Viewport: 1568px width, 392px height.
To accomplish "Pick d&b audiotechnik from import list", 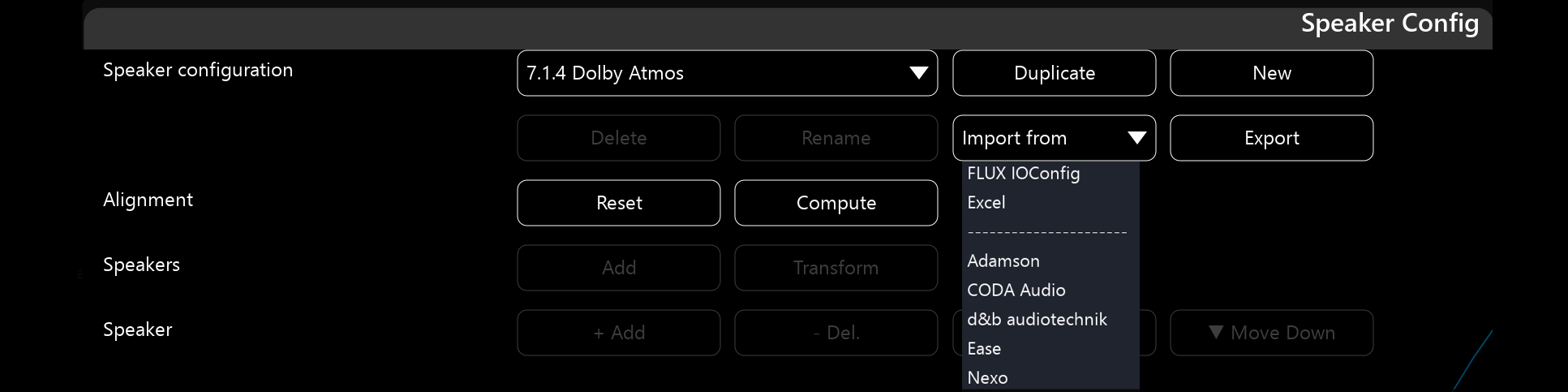I will pyautogui.click(x=1037, y=319).
